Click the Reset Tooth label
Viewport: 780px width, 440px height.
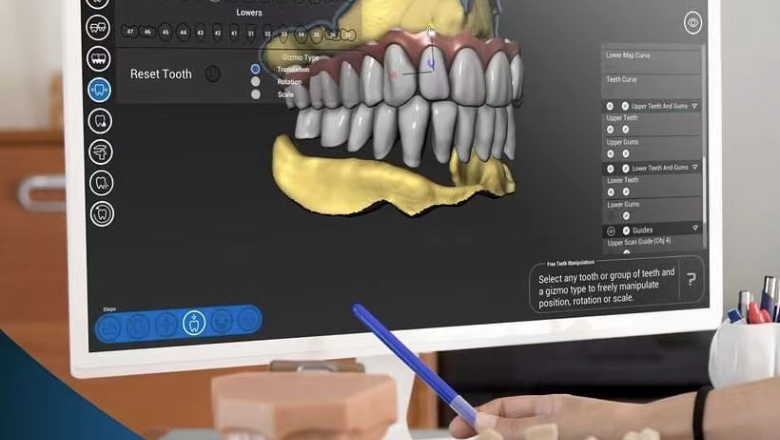[x=161, y=74]
